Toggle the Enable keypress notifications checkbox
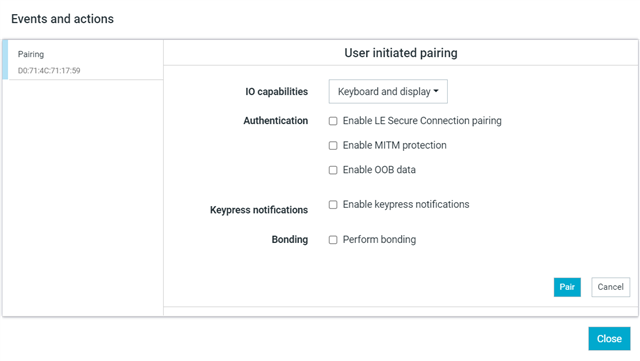 [x=333, y=205]
